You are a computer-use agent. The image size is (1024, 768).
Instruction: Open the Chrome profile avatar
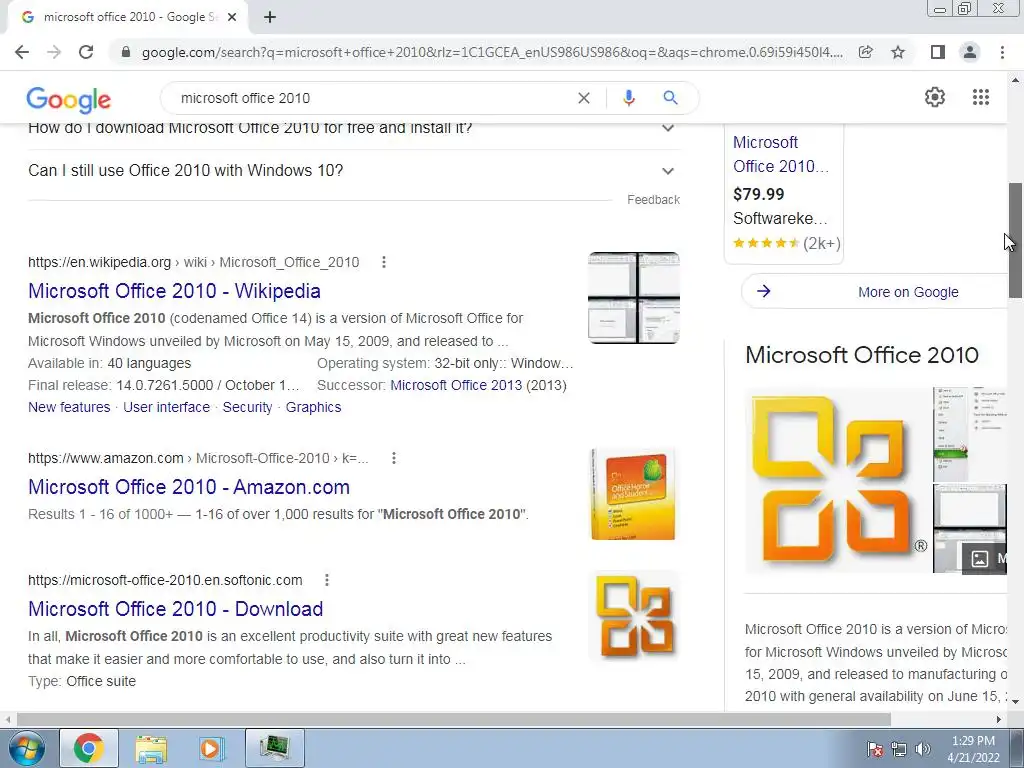pyautogui.click(x=970, y=52)
